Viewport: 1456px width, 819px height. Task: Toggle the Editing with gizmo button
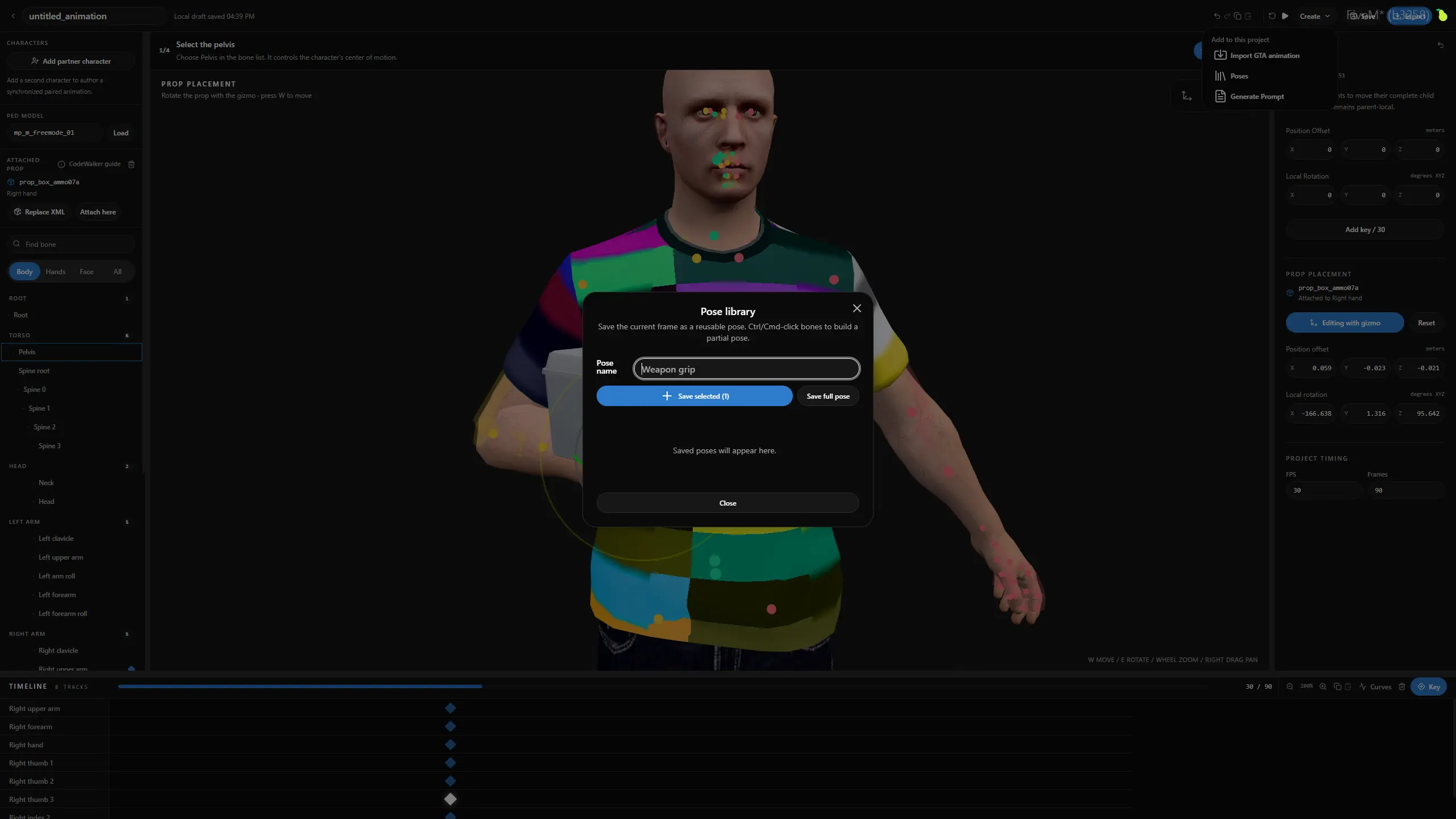1345,322
